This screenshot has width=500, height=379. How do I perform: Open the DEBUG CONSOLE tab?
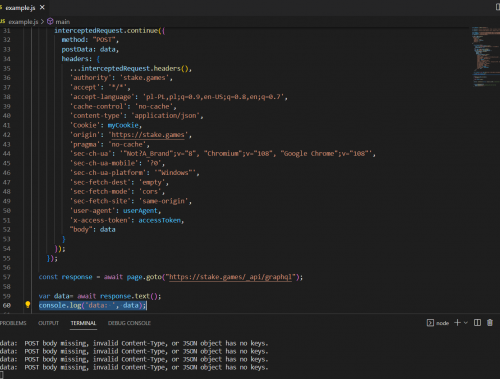[x=129, y=323]
